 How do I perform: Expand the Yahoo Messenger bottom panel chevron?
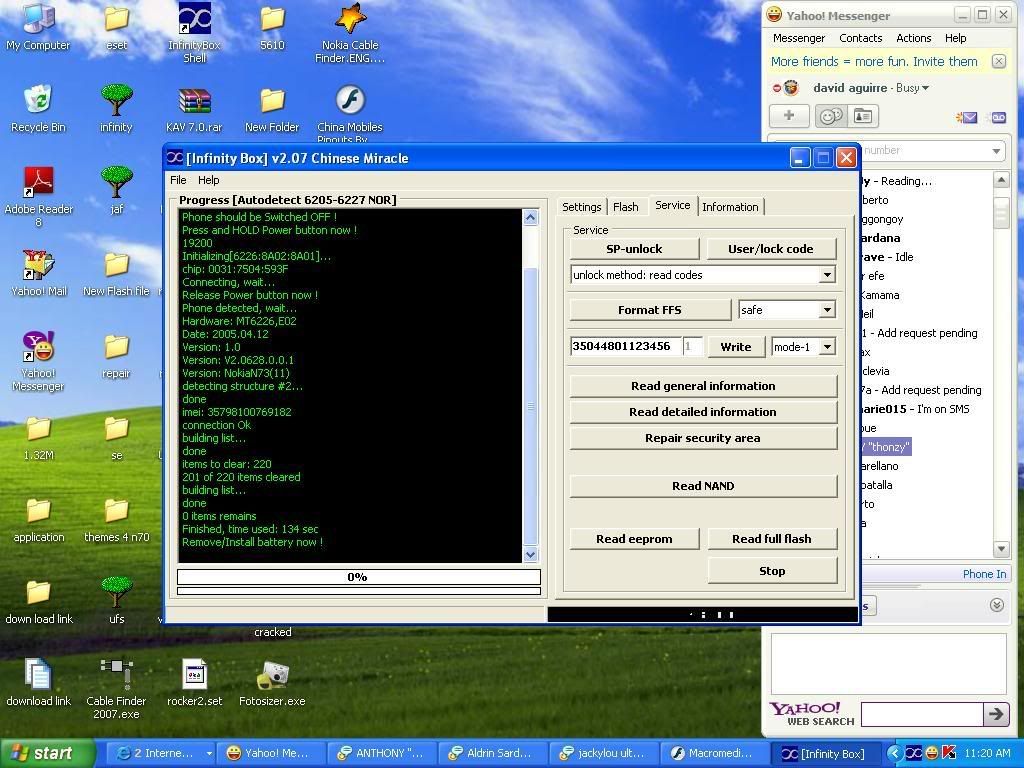pyautogui.click(x=997, y=605)
